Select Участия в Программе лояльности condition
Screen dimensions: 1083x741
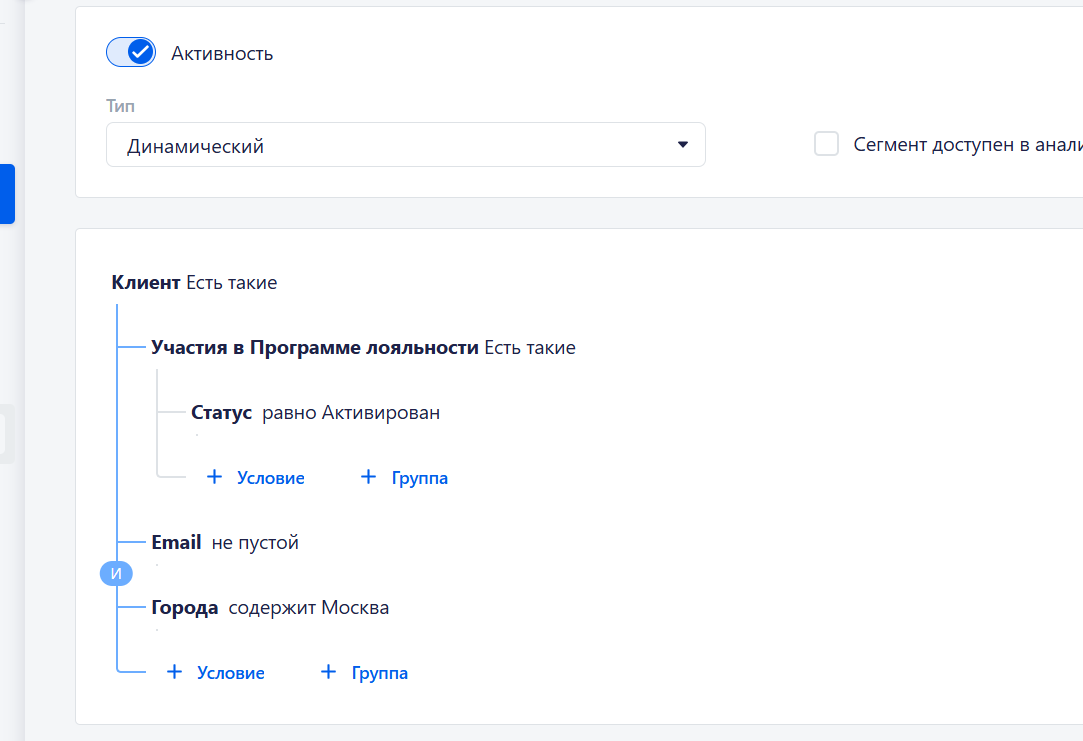(x=314, y=348)
